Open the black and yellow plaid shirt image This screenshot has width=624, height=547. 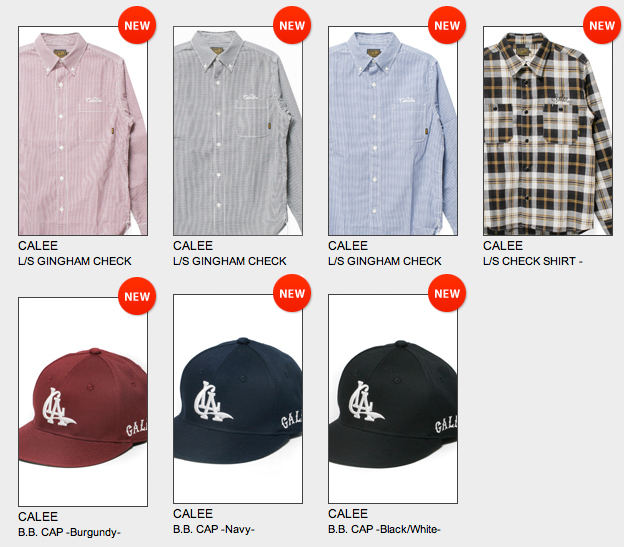(x=548, y=131)
